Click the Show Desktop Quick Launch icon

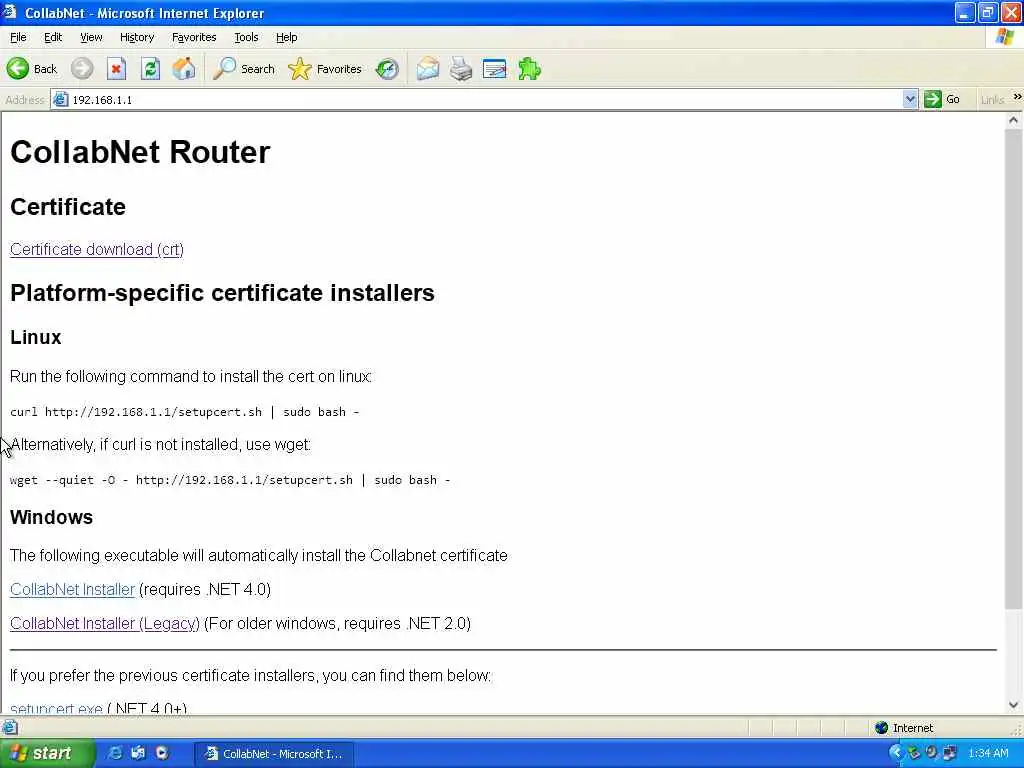[x=138, y=753]
